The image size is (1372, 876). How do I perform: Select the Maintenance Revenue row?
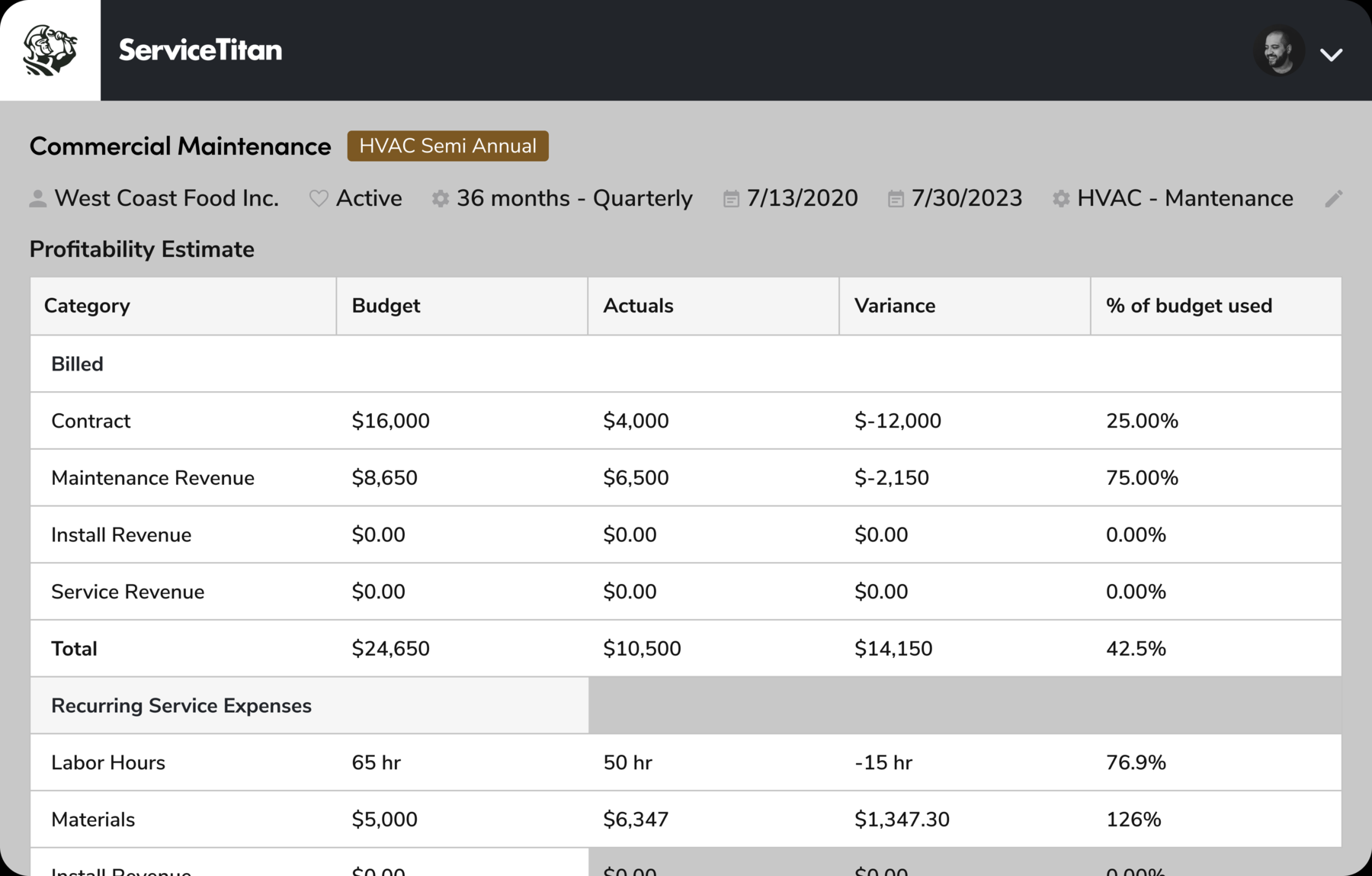pos(686,477)
